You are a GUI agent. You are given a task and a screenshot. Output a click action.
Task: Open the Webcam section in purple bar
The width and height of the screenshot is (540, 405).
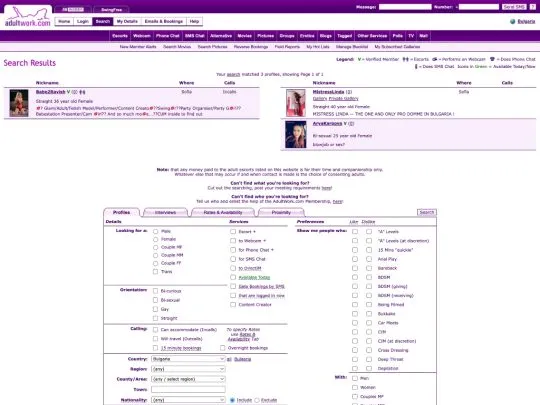click(142, 36)
